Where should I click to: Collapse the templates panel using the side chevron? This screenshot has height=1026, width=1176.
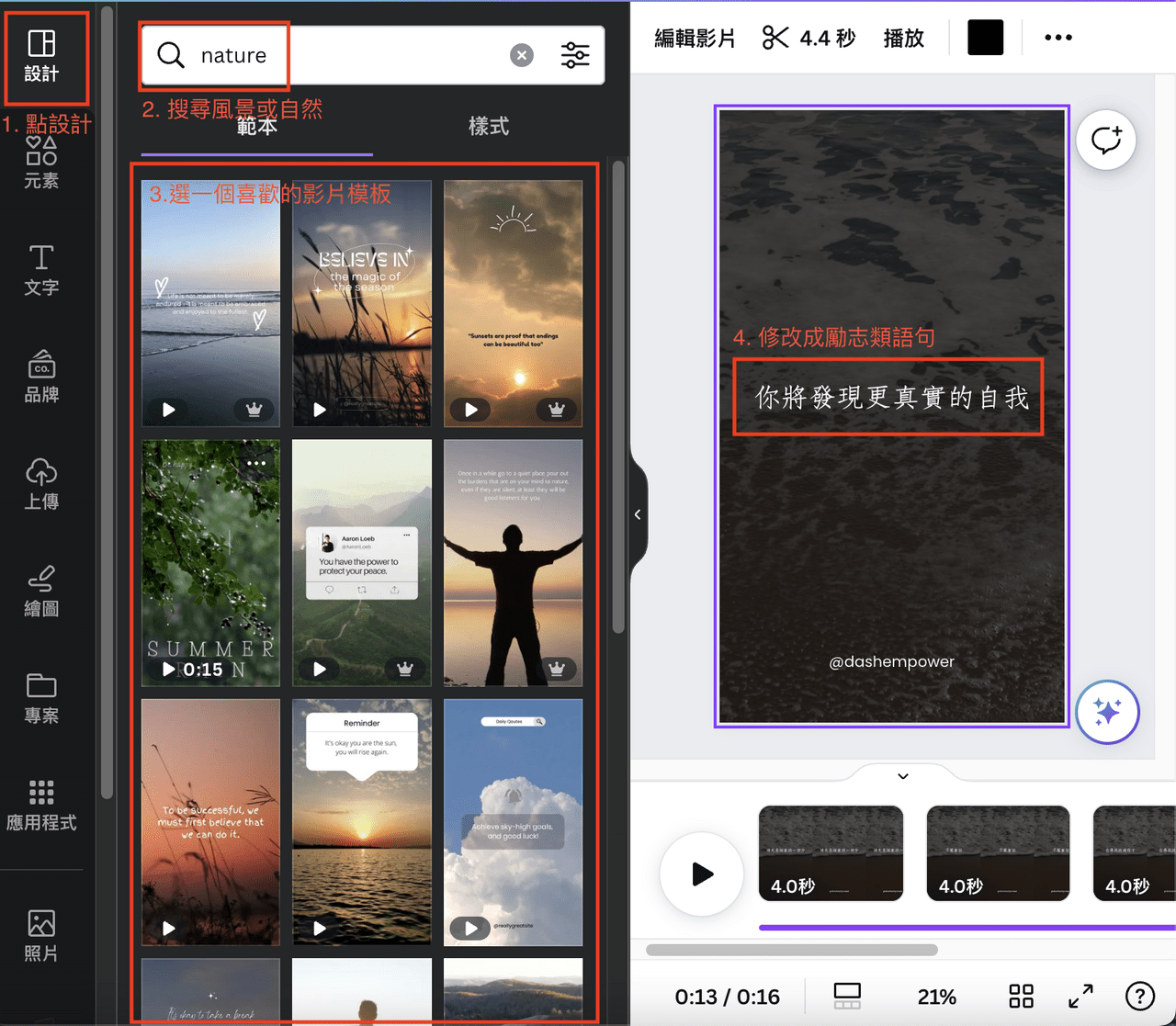(x=639, y=514)
